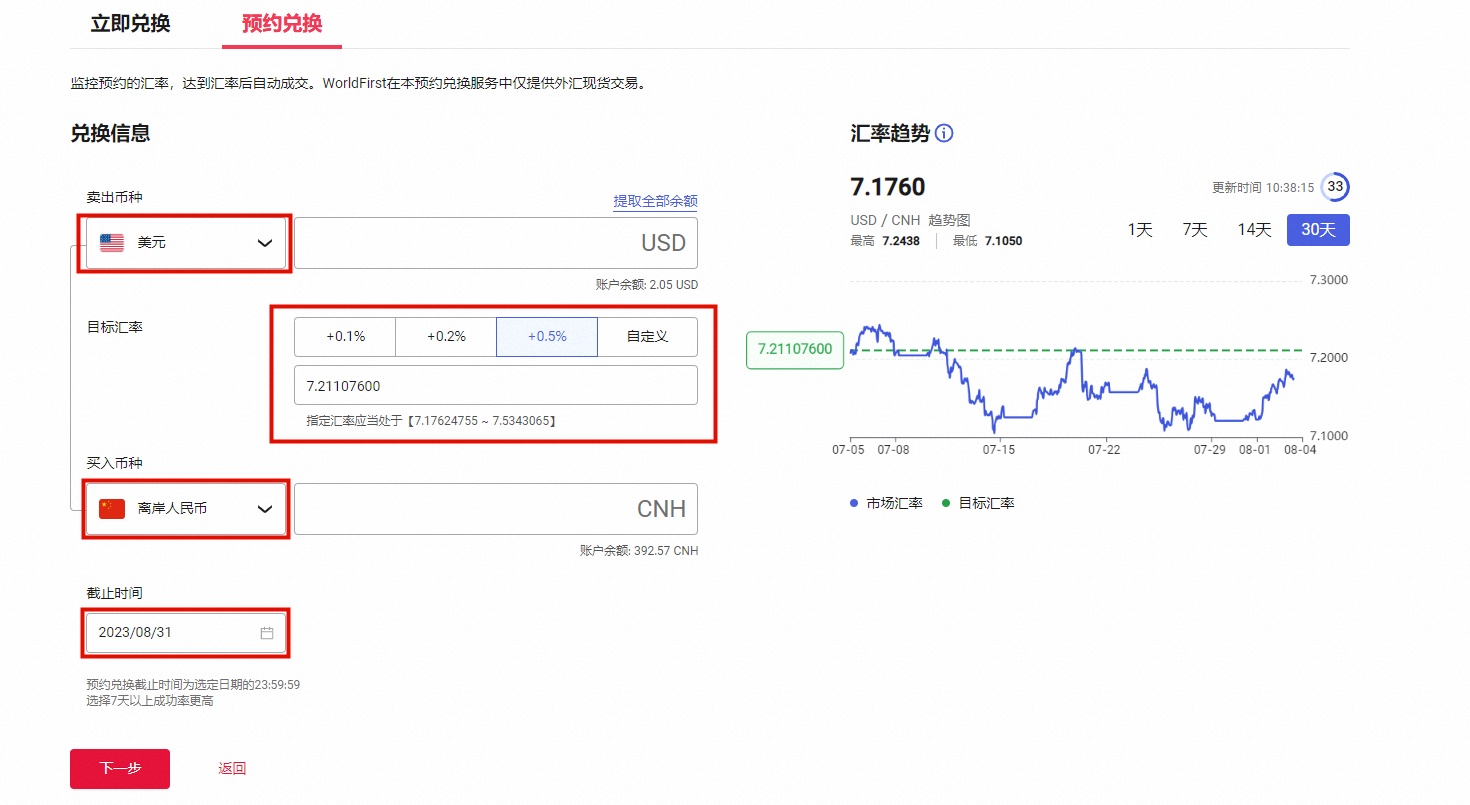This screenshot has width=1470, height=805.
Task: Open the calendar icon in 截止时间 field
Action: click(267, 633)
